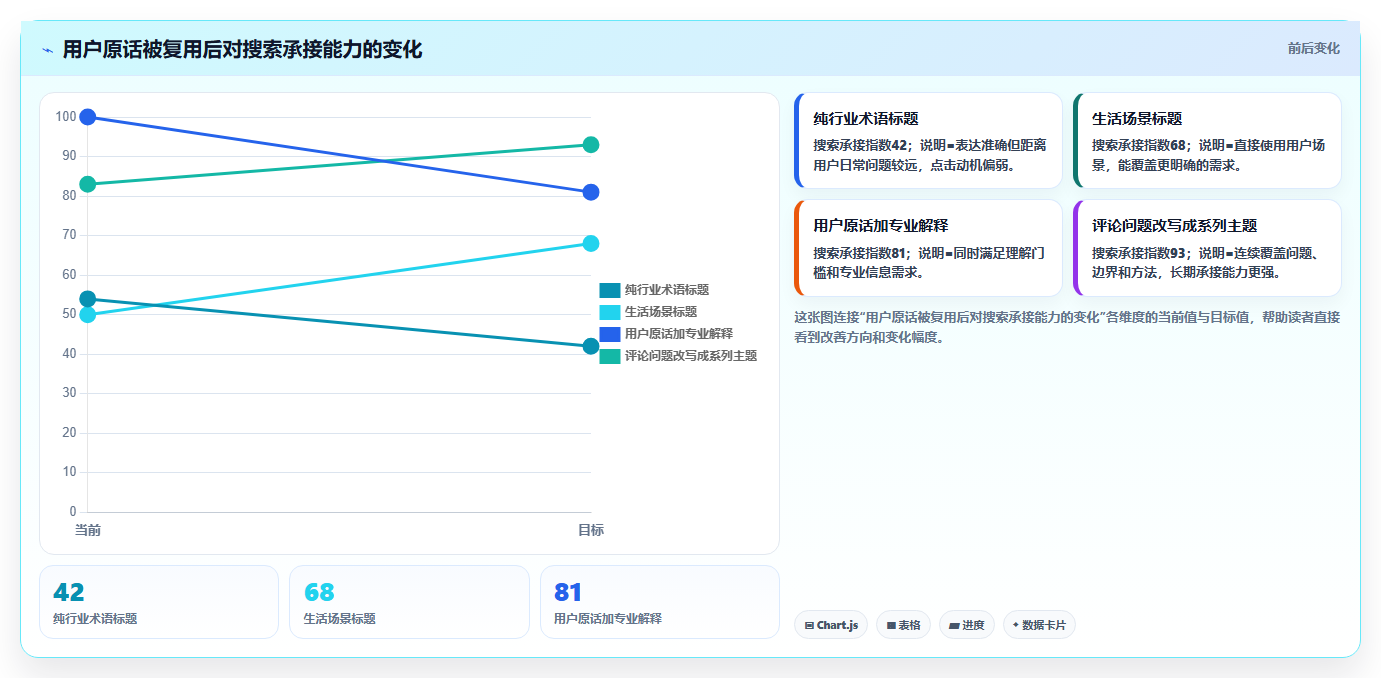This screenshot has height=678, width=1381.
Task: Click legend text 评论问题改写成系列主题
Action: coord(691,356)
